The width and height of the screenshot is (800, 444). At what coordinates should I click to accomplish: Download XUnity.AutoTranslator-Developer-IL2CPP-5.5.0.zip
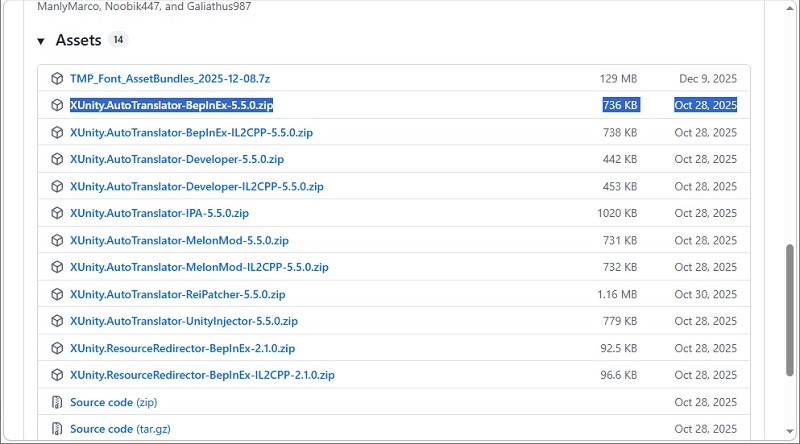[196, 186]
